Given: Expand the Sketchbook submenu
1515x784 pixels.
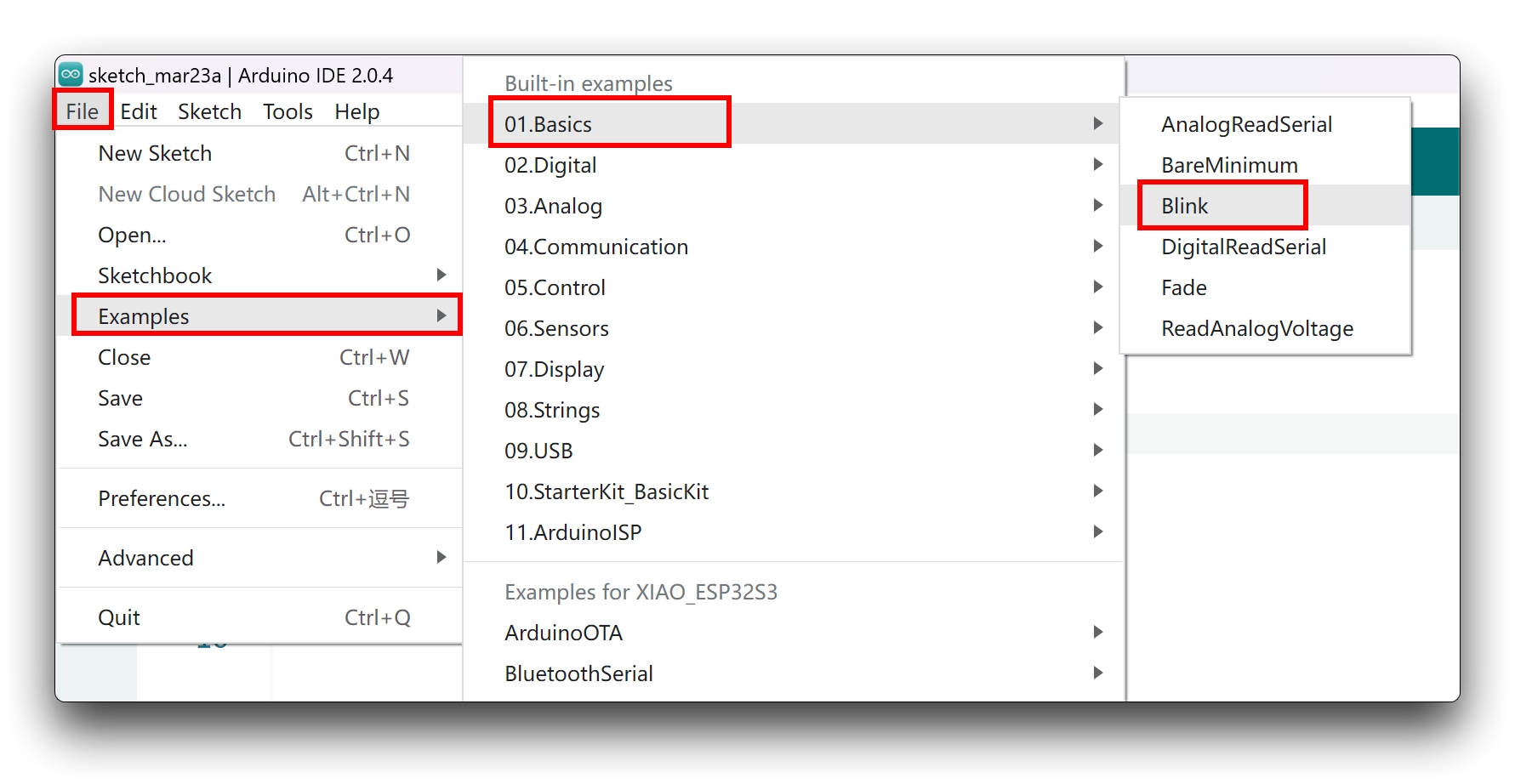Looking at the screenshot, I should [259, 276].
